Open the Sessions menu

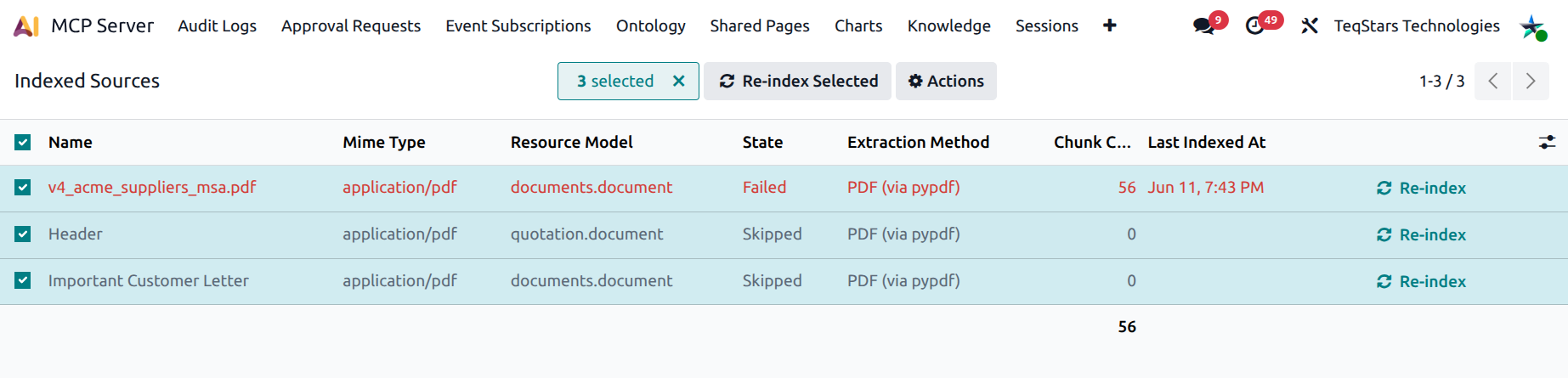point(1047,26)
